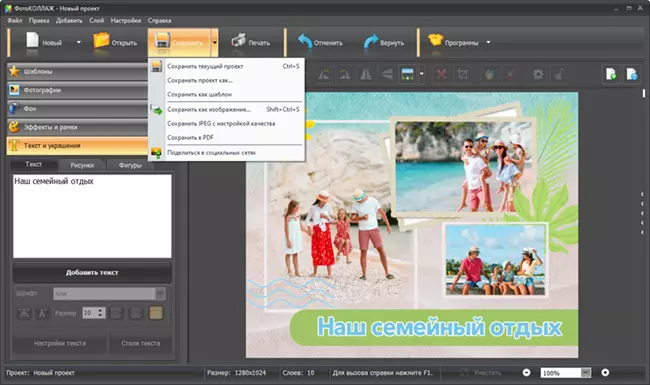Click the Настройки текста button

tap(60, 343)
